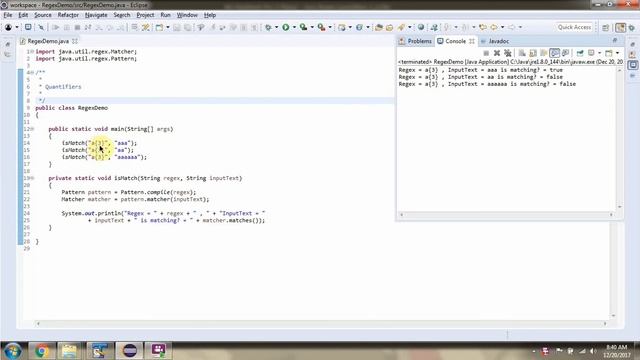The height and width of the screenshot is (360, 640).
Task: Click the Forward navigation arrow in toolbar
Action: tap(511, 27)
